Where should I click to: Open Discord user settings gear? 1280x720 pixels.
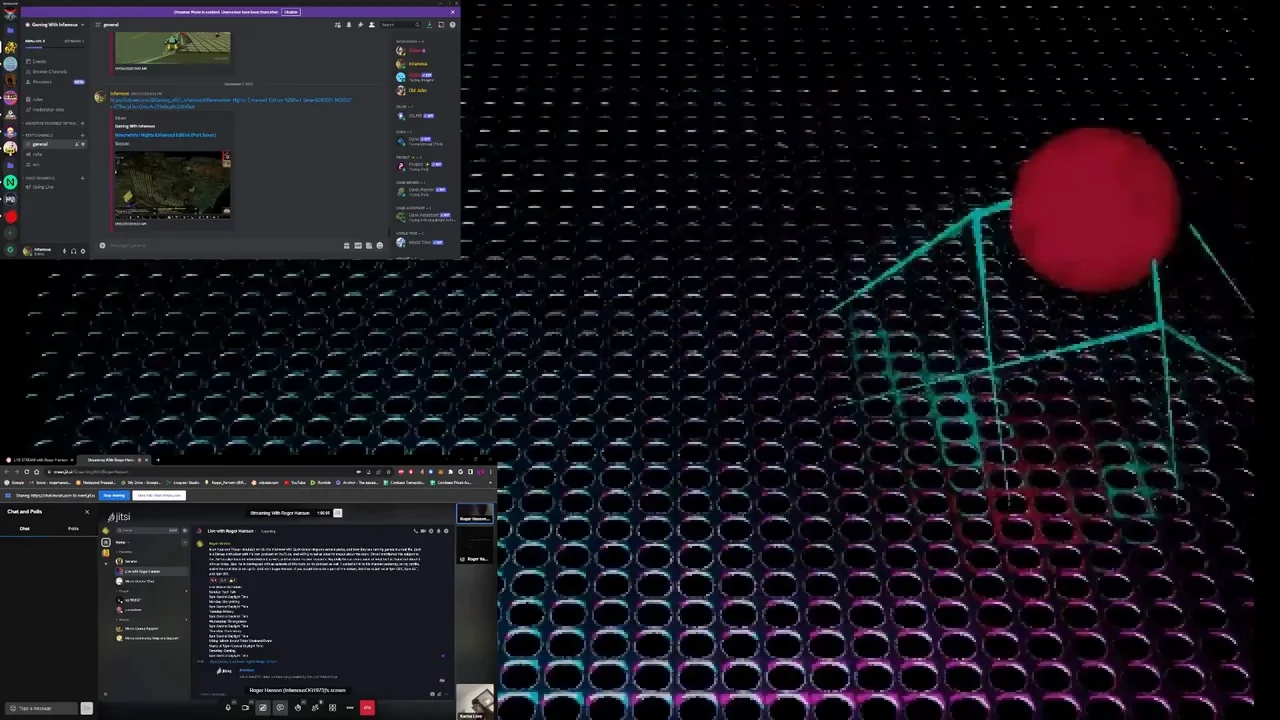83,251
